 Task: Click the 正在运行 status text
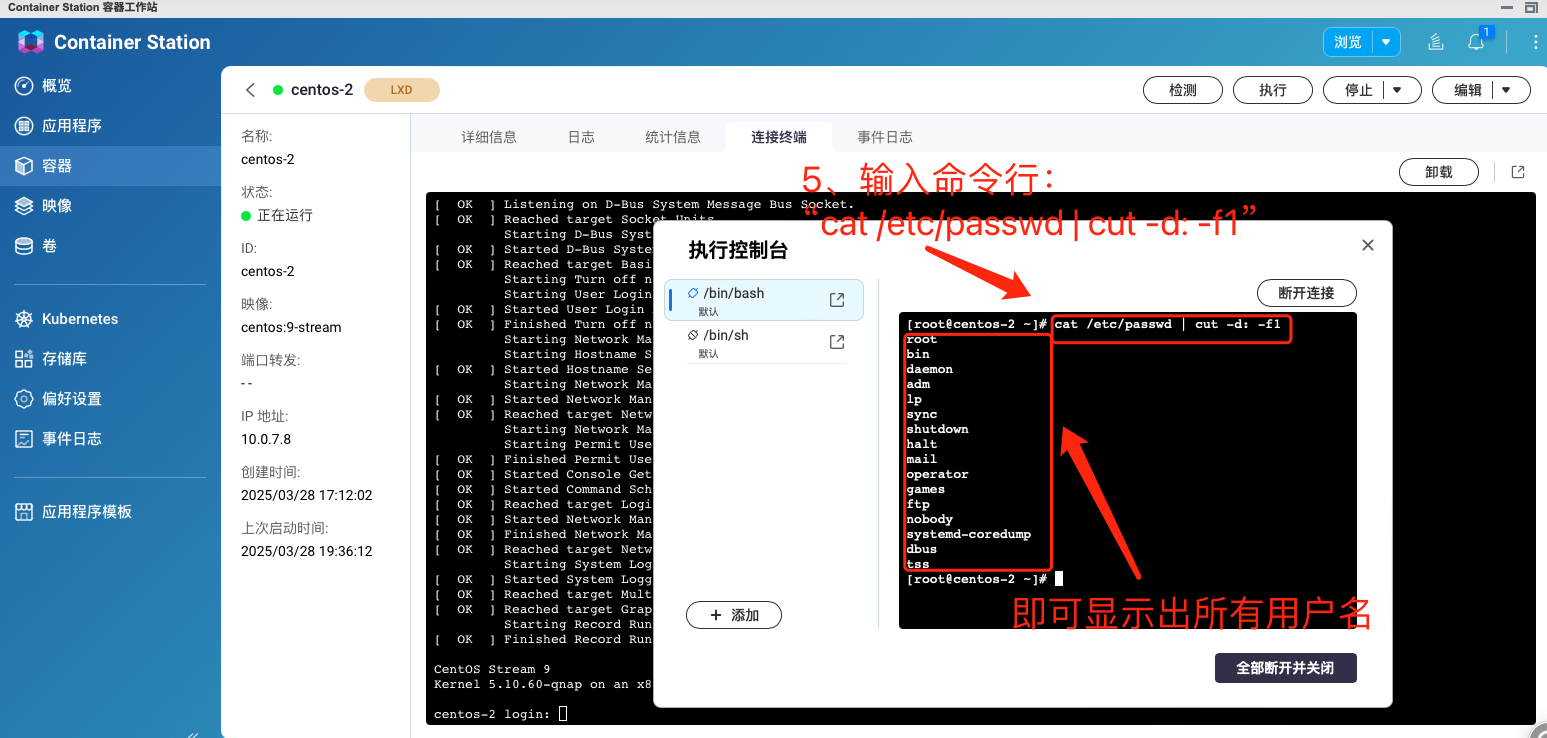pos(285,215)
